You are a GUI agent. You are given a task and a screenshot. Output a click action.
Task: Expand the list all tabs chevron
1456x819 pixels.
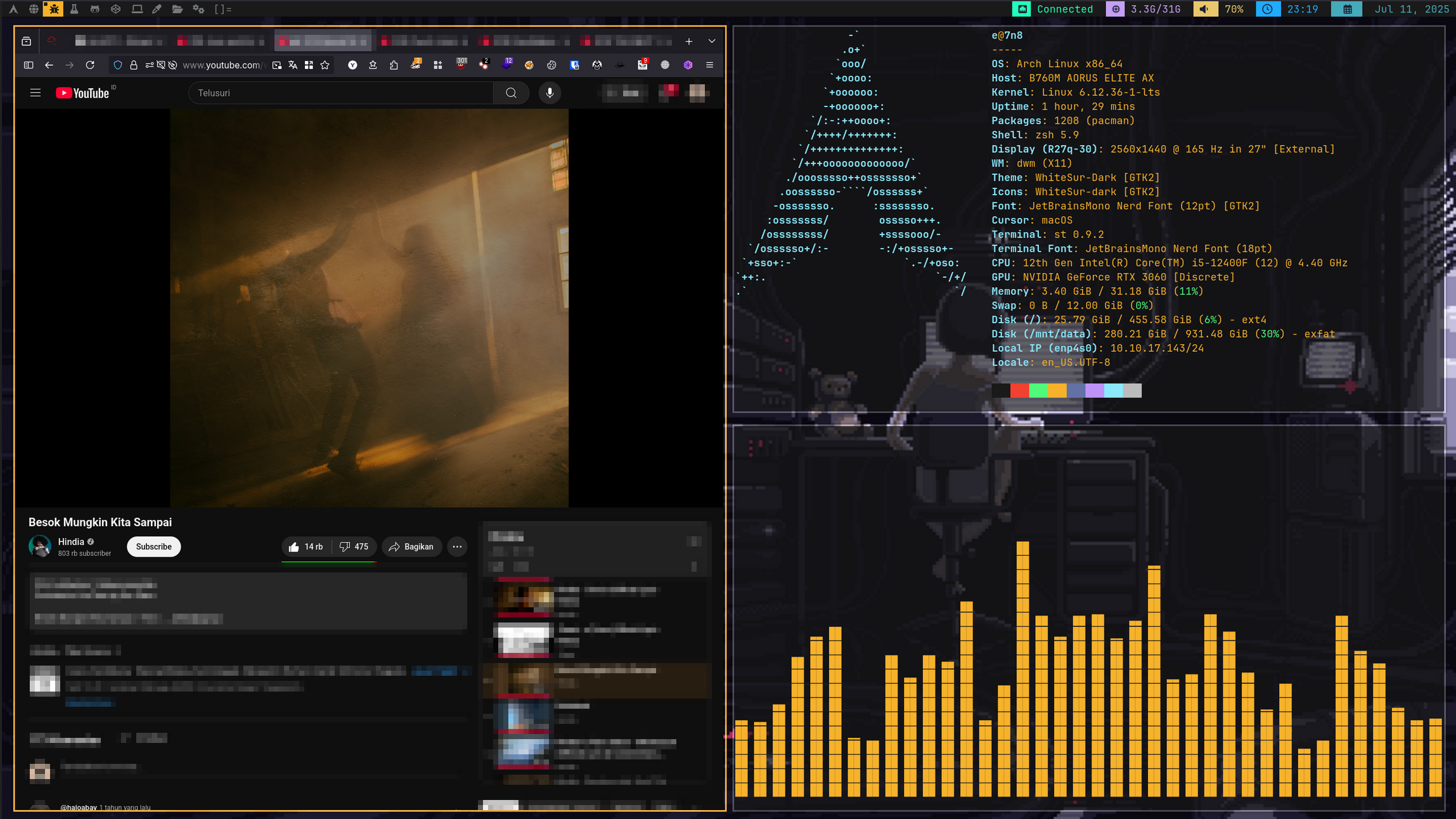pyautogui.click(x=712, y=41)
